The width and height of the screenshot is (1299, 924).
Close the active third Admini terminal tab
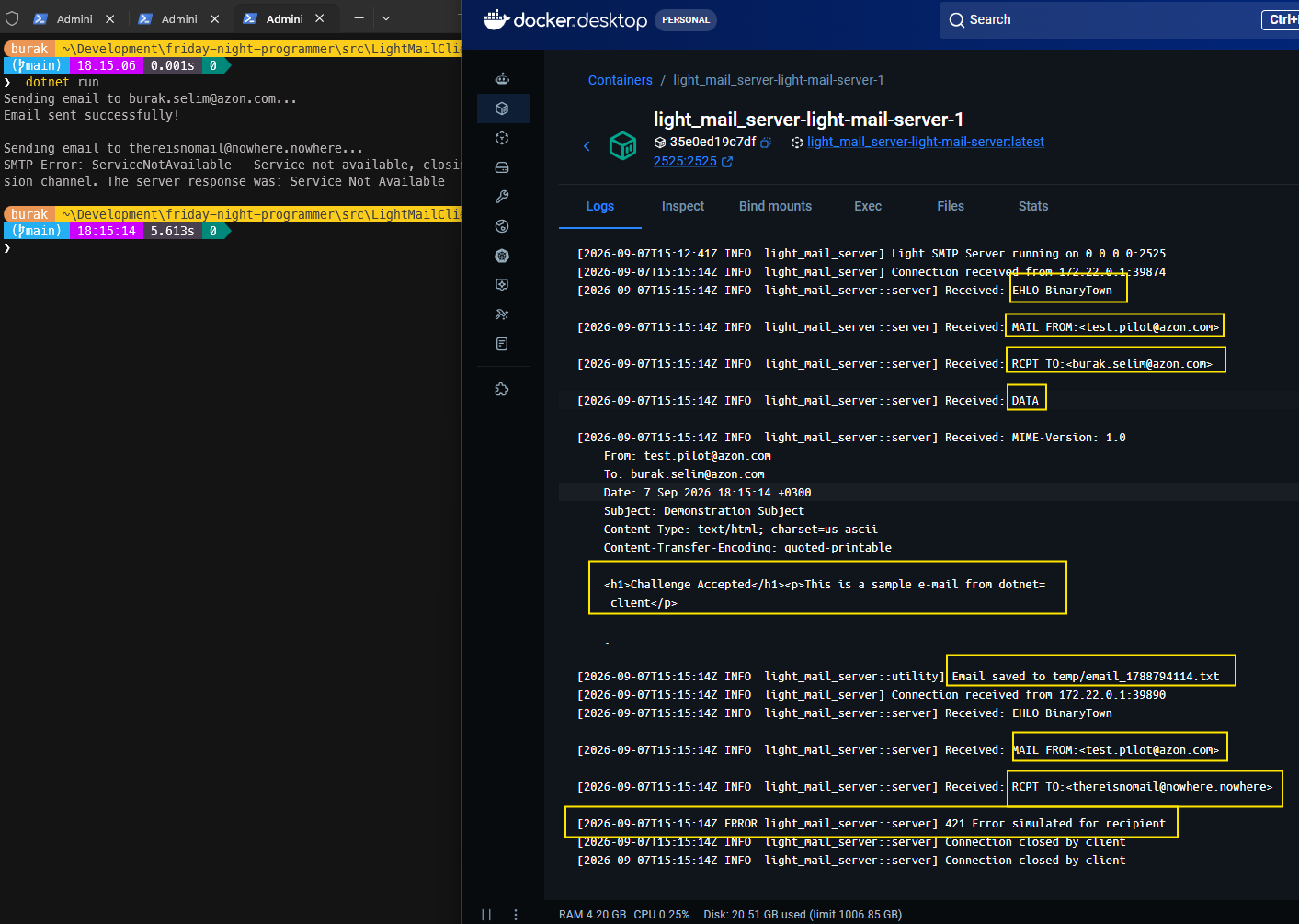[319, 18]
